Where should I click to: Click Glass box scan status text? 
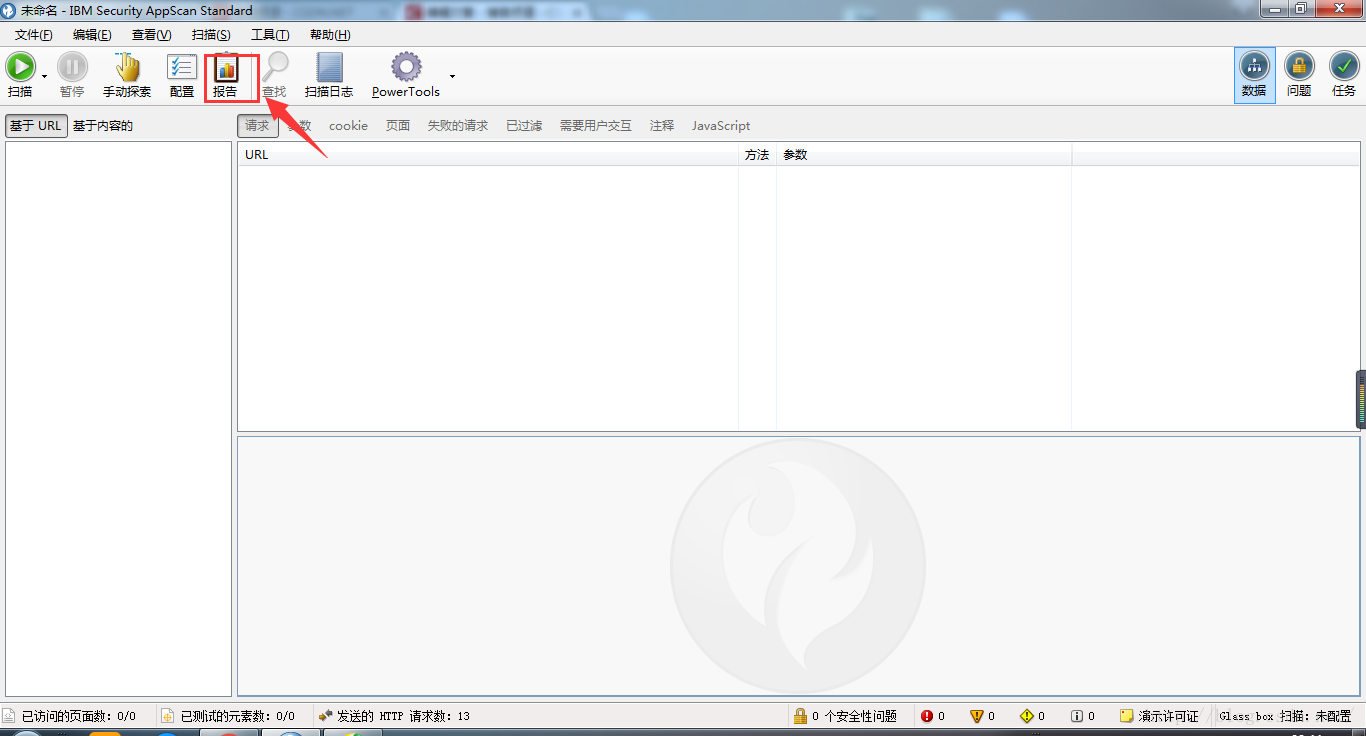click(1286, 716)
